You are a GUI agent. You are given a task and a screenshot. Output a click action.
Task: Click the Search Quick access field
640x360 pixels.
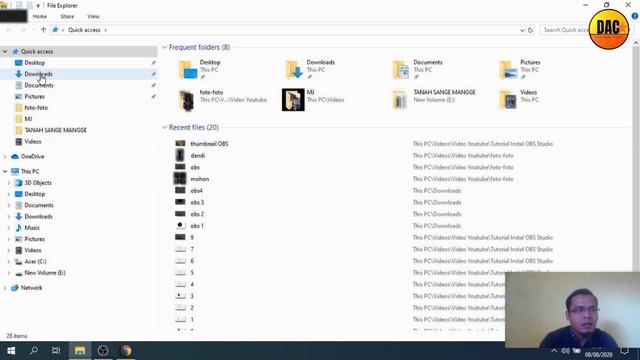(x=565, y=30)
